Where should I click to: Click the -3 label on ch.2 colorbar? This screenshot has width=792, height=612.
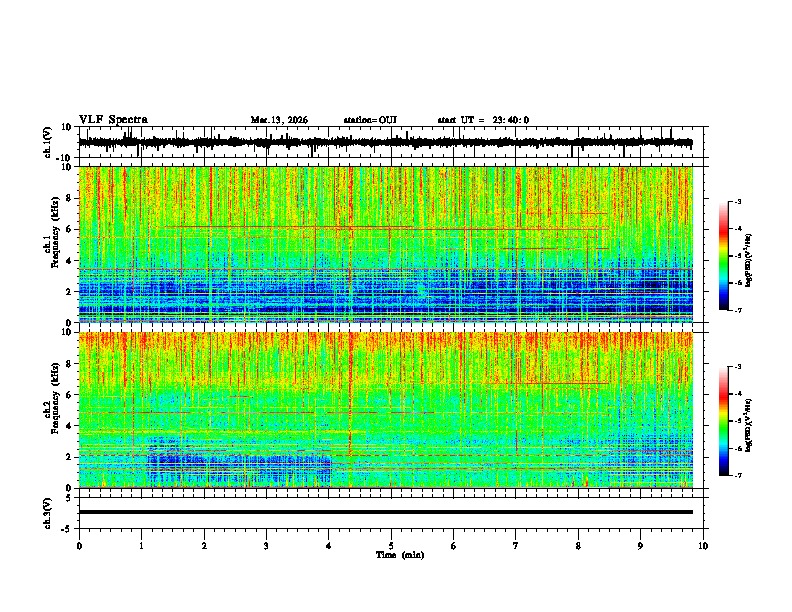[737, 367]
